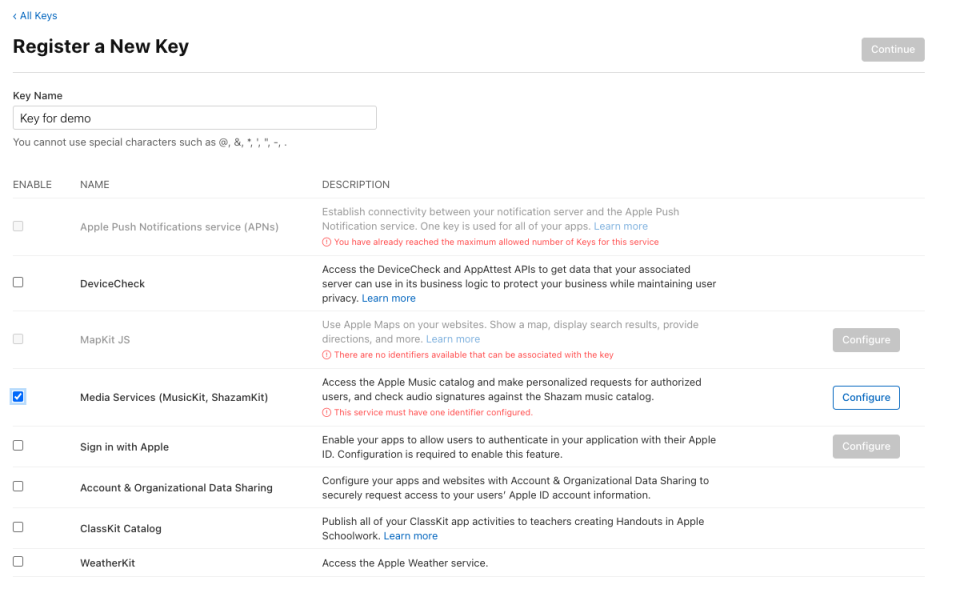
Task: Open Learn more for MapKit JS
Action: pyautogui.click(x=452, y=338)
